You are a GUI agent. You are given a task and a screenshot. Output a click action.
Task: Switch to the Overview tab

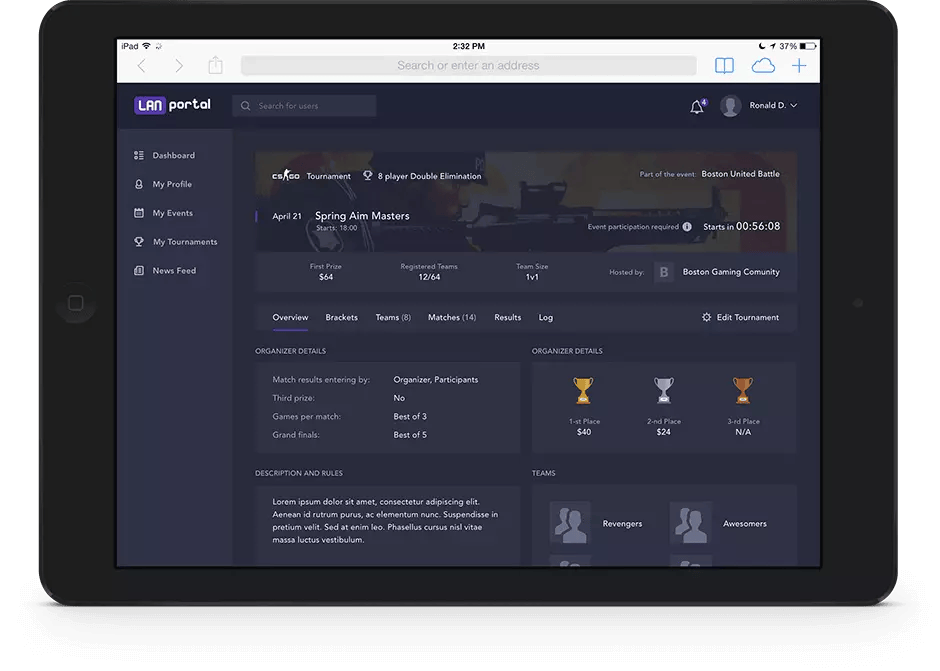pos(290,317)
